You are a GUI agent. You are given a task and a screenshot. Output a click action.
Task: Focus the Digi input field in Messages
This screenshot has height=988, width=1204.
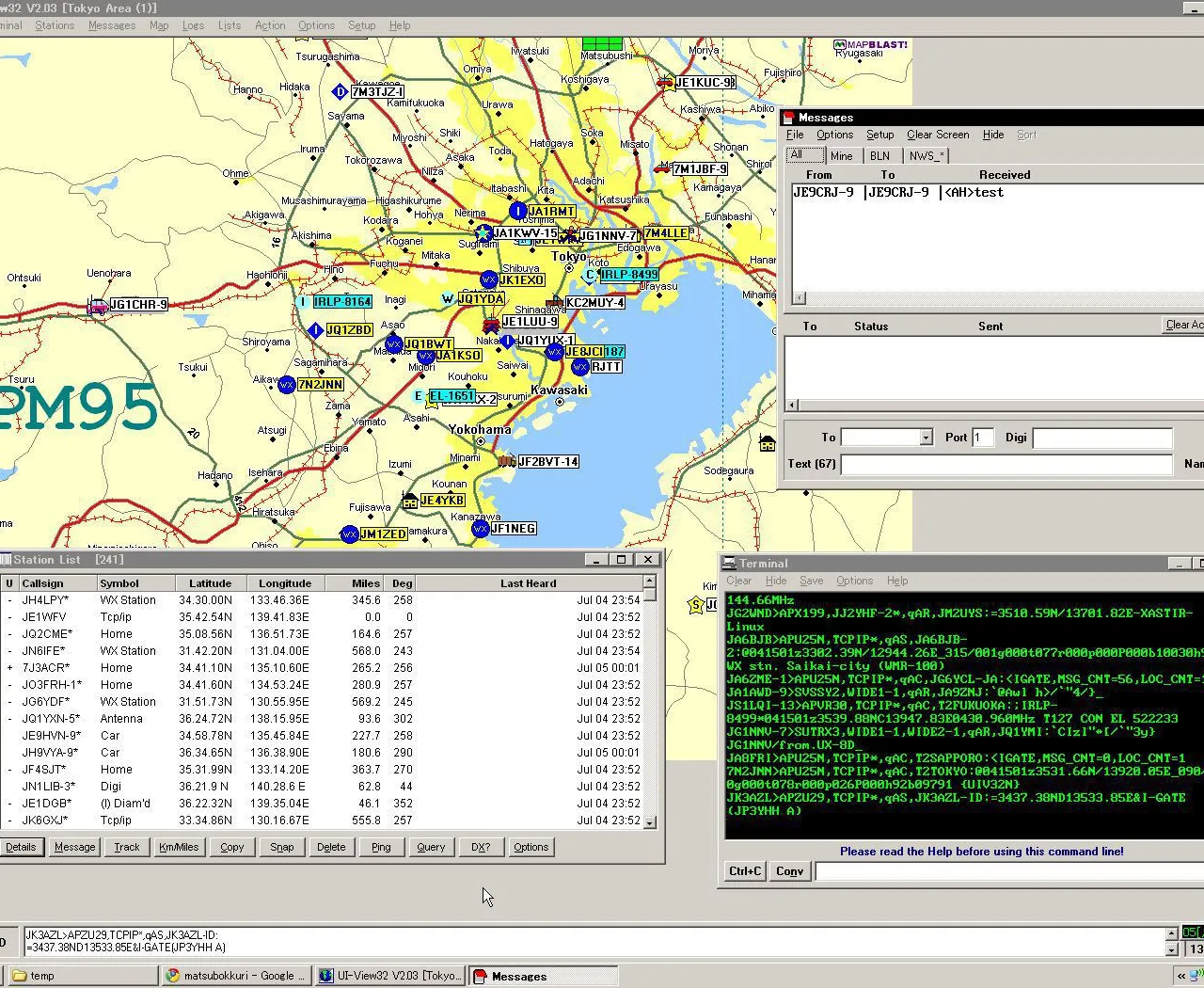(x=1102, y=438)
